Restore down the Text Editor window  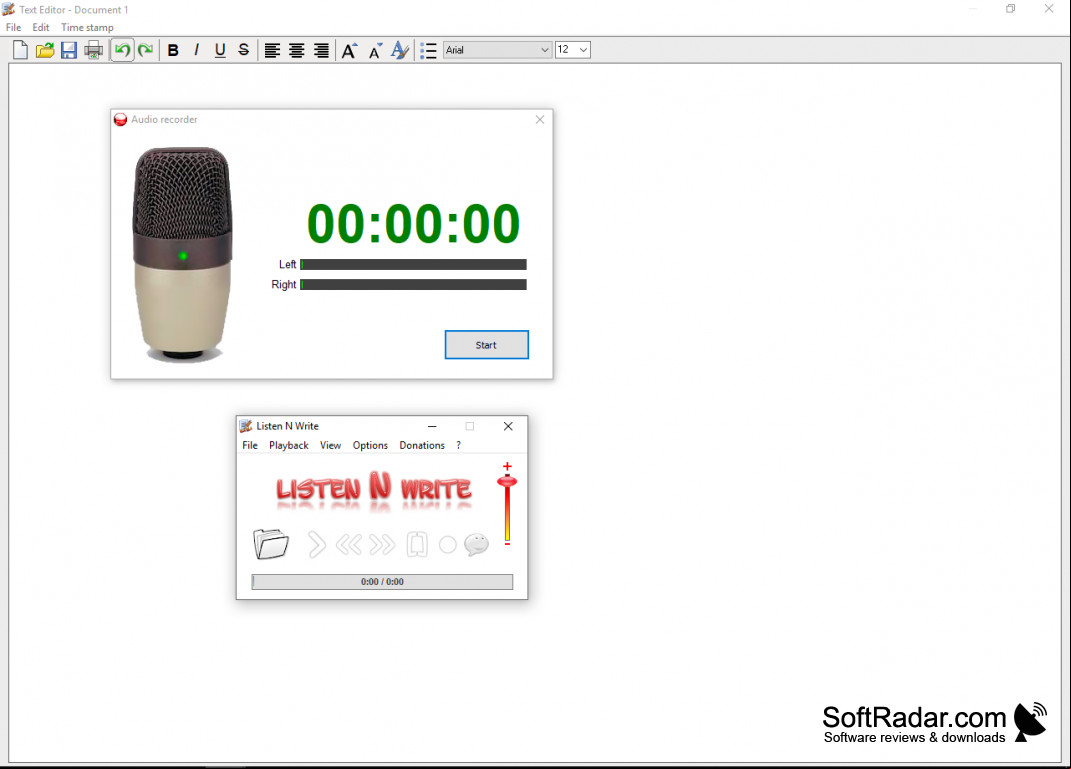click(1010, 9)
